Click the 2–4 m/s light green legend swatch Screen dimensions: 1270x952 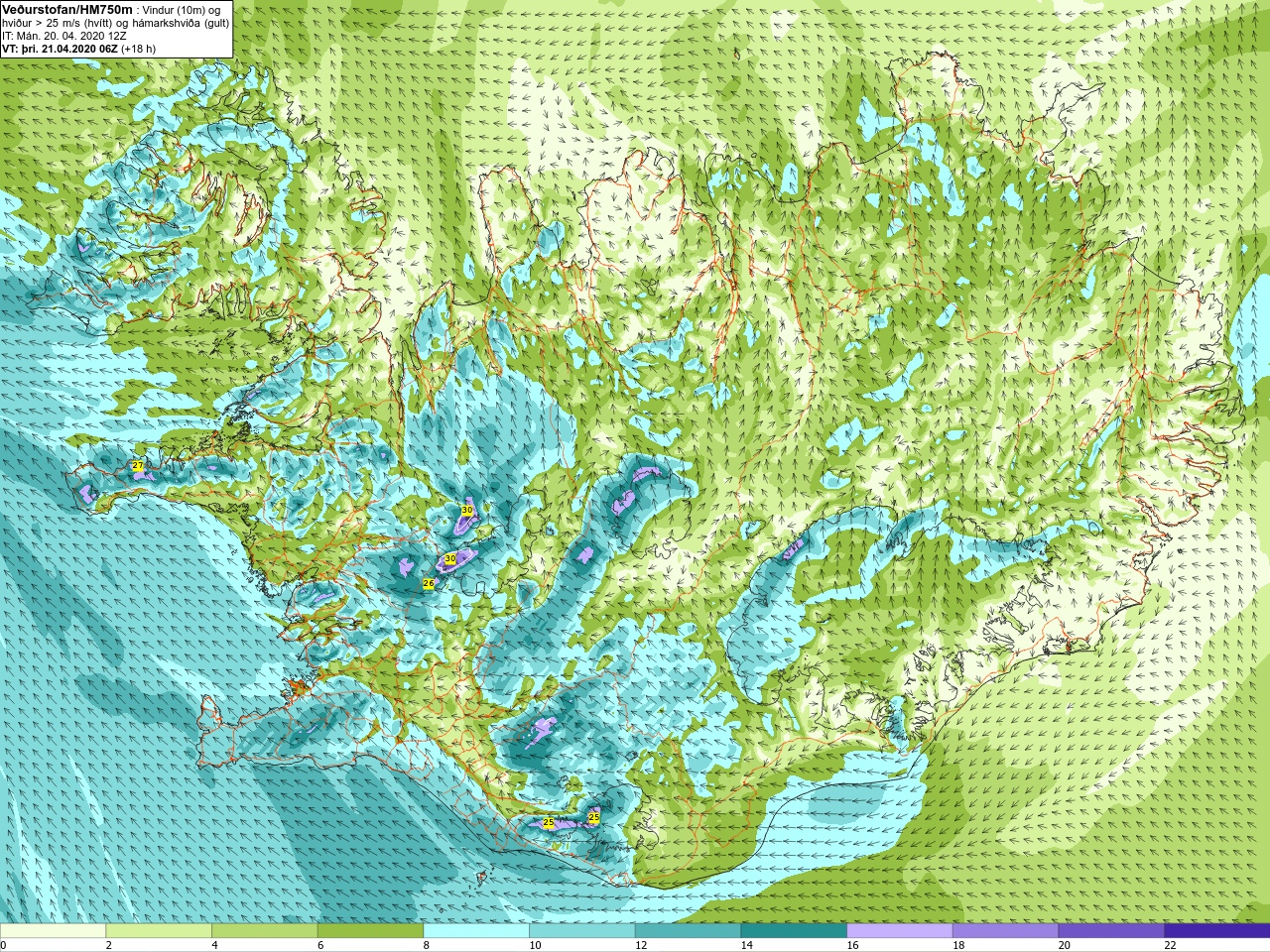click(159, 931)
